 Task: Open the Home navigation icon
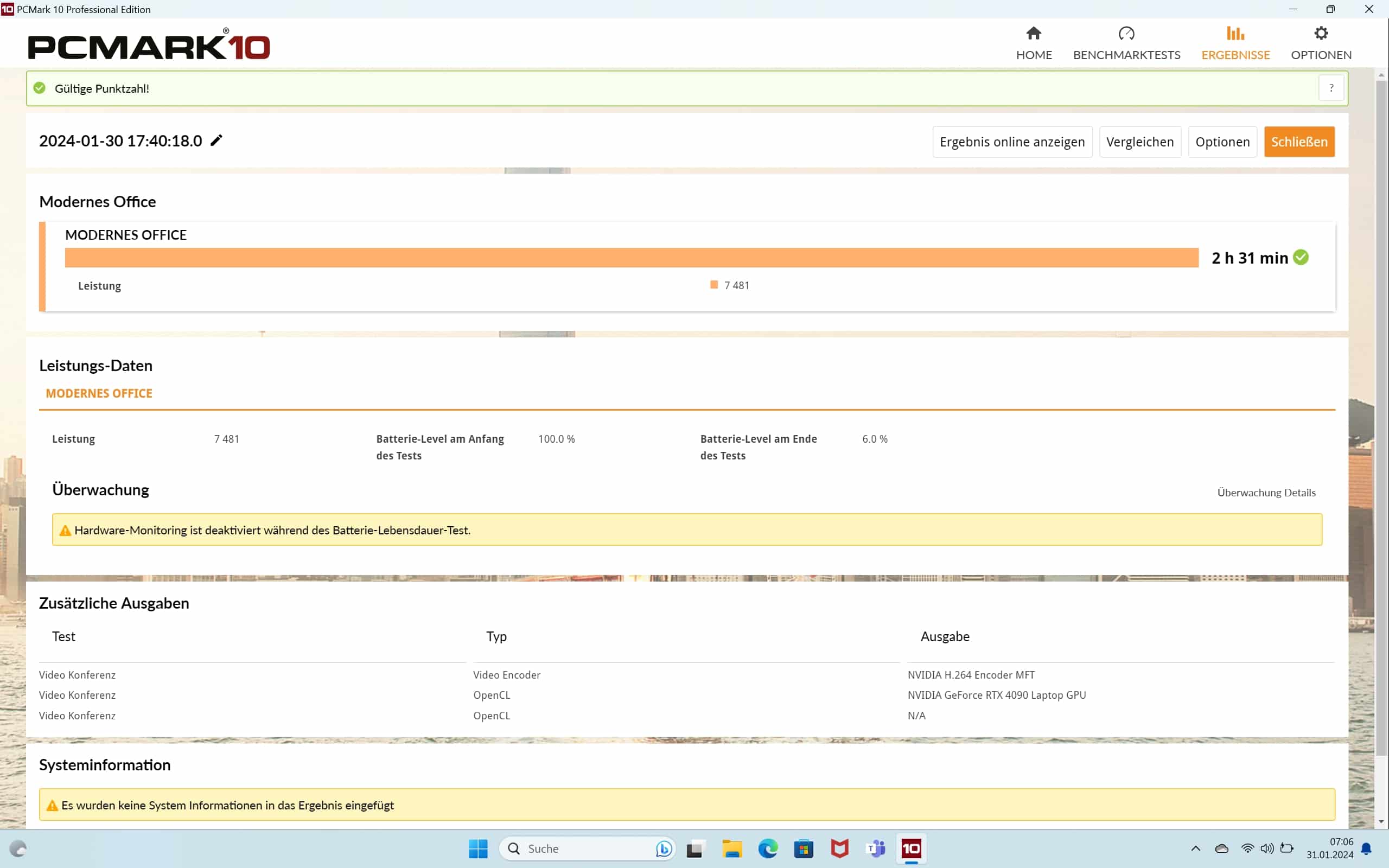click(x=1034, y=34)
